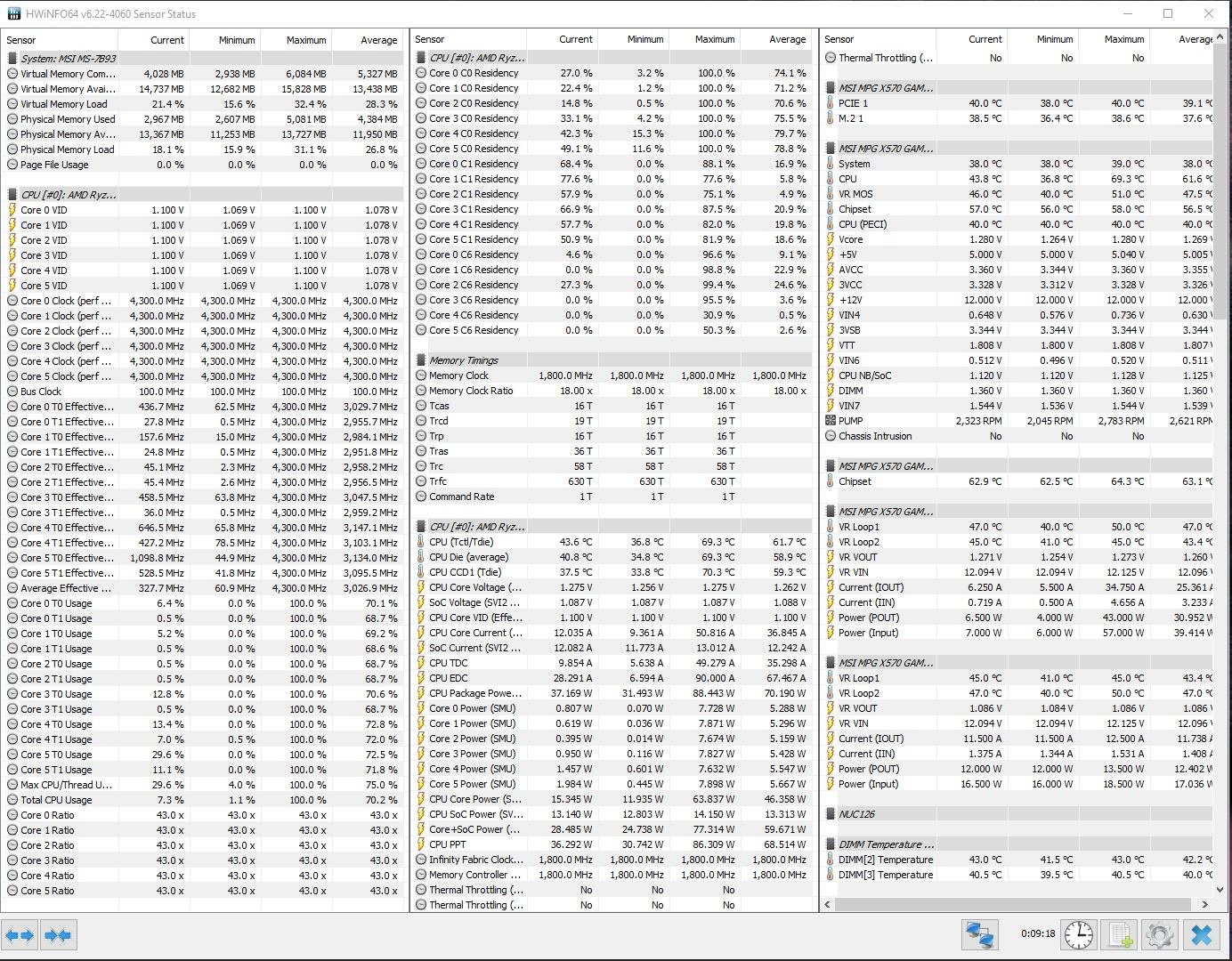Select the CPU CCD1 (Tdie) row
Viewport: 1232px width, 961px height.
(612, 572)
